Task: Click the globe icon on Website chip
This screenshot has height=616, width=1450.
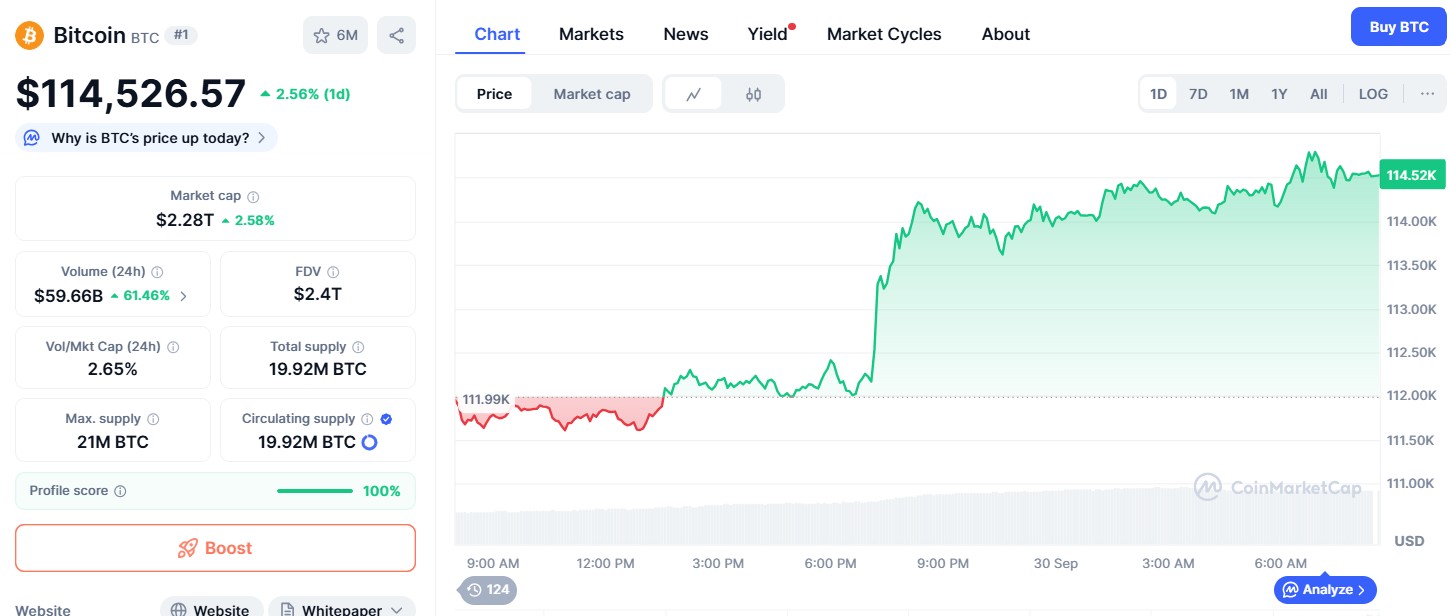Action: [178, 610]
